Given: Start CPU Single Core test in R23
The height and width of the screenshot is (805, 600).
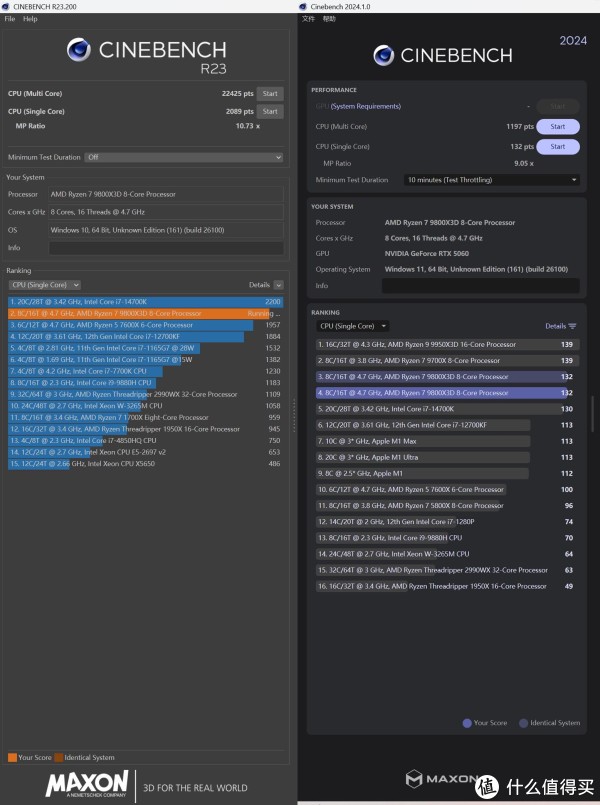Looking at the screenshot, I should [270, 111].
